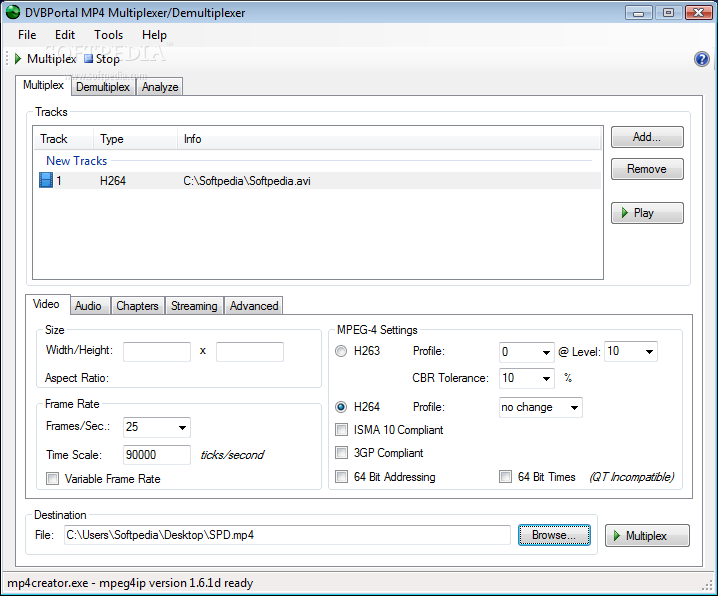This screenshot has height=596, width=718.
Task: Click the Play button
Action: pos(647,213)
